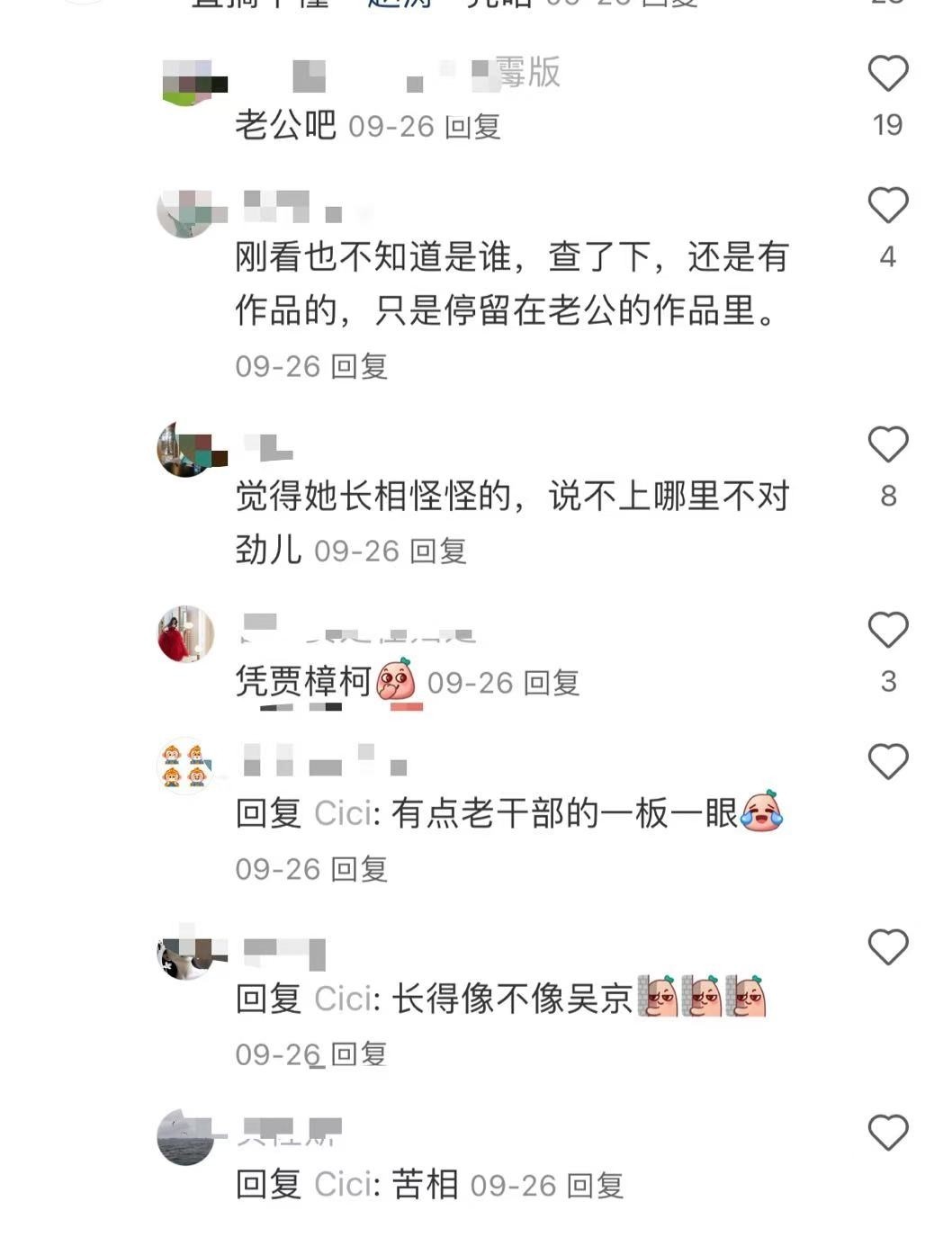Reply to the '吴京' comment
952x1237 pixels.
pos(359,1053)
